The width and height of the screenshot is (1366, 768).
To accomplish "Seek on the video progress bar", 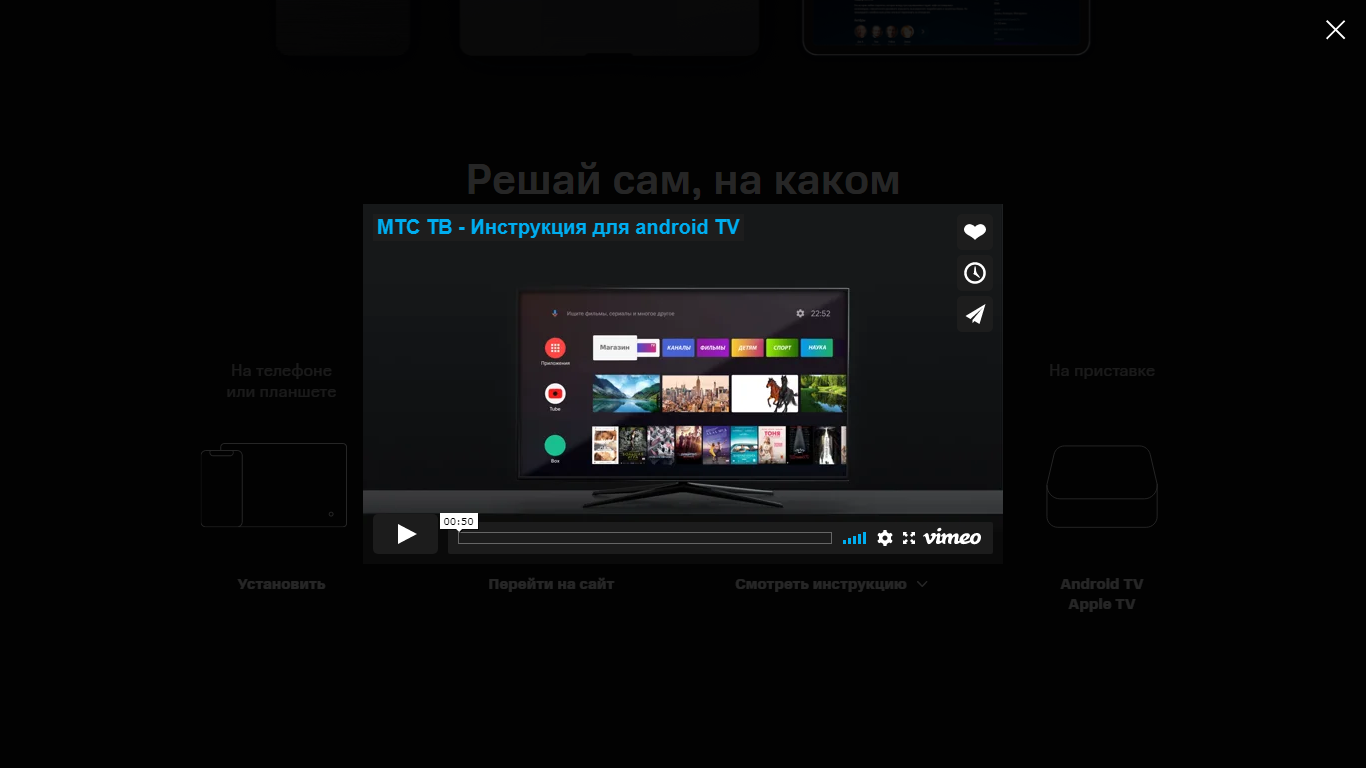I will pyautogui.click(x=645, y=538).
